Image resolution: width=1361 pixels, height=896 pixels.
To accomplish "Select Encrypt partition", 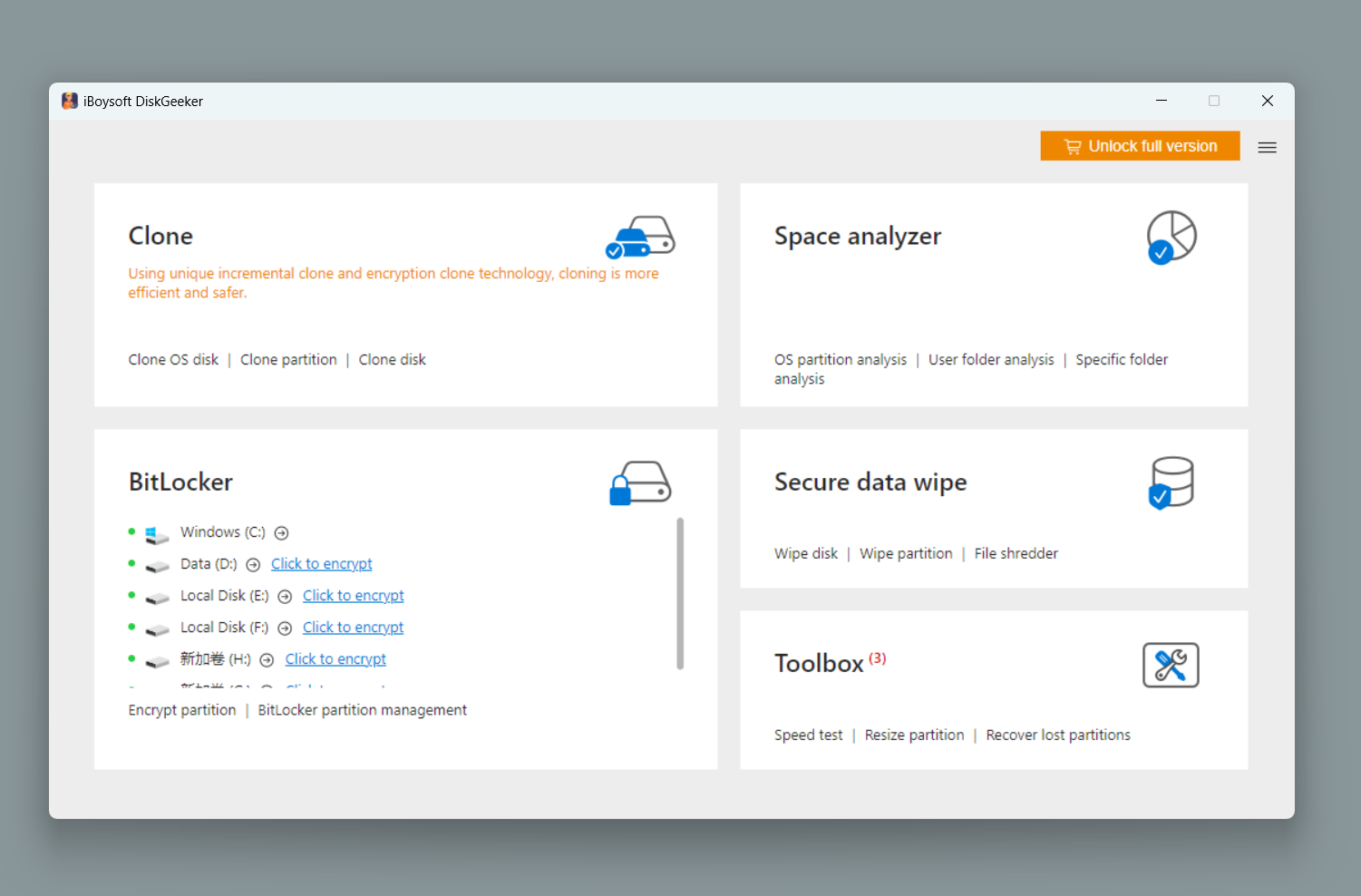I will point(182,710).
